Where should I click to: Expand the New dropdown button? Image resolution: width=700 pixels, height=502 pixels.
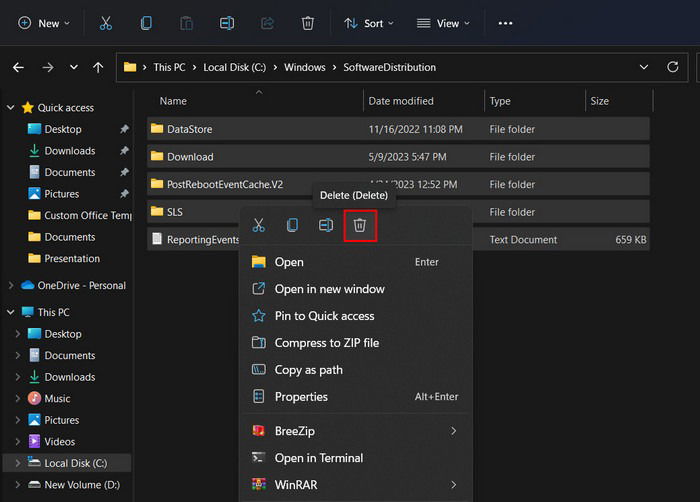pyautogui.click(x=44, y=23)
